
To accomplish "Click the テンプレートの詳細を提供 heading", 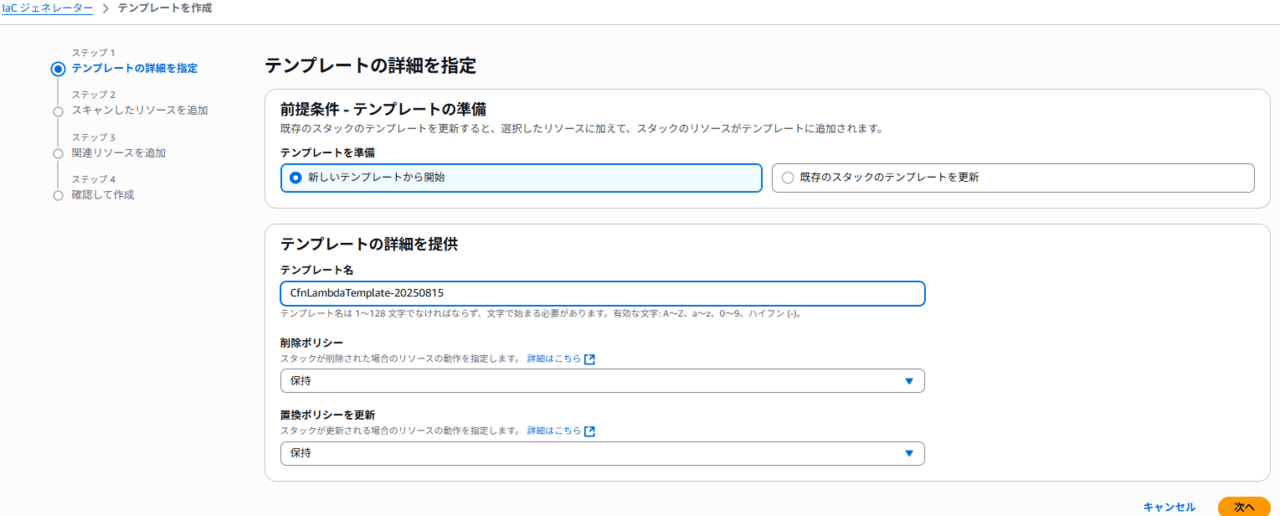I will (369, 243).
